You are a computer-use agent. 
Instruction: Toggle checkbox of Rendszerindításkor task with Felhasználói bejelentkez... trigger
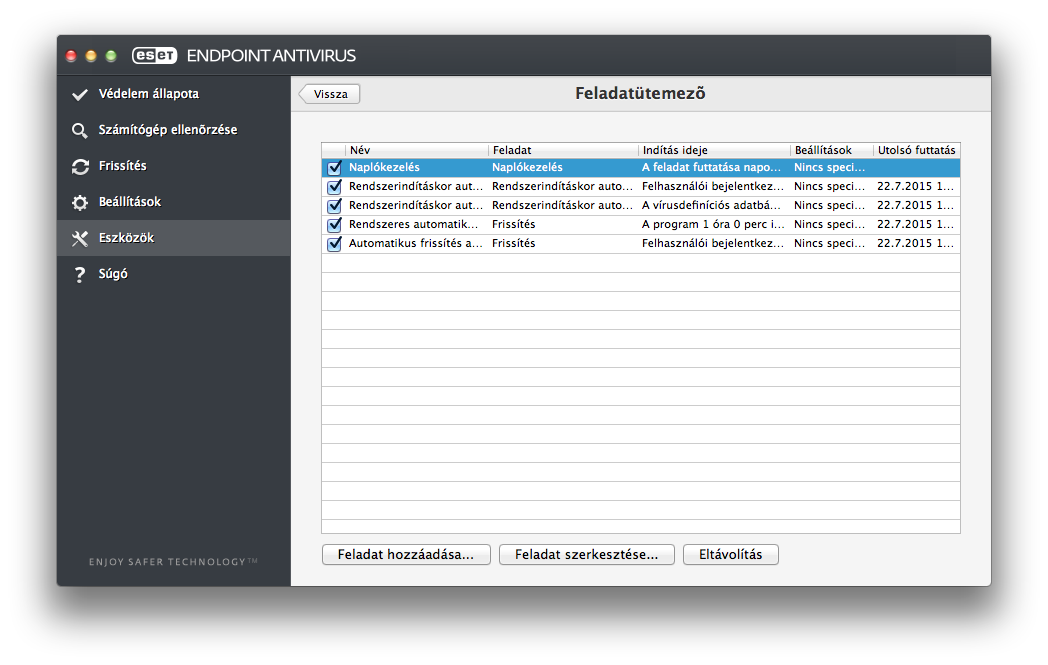coord(334,186)
